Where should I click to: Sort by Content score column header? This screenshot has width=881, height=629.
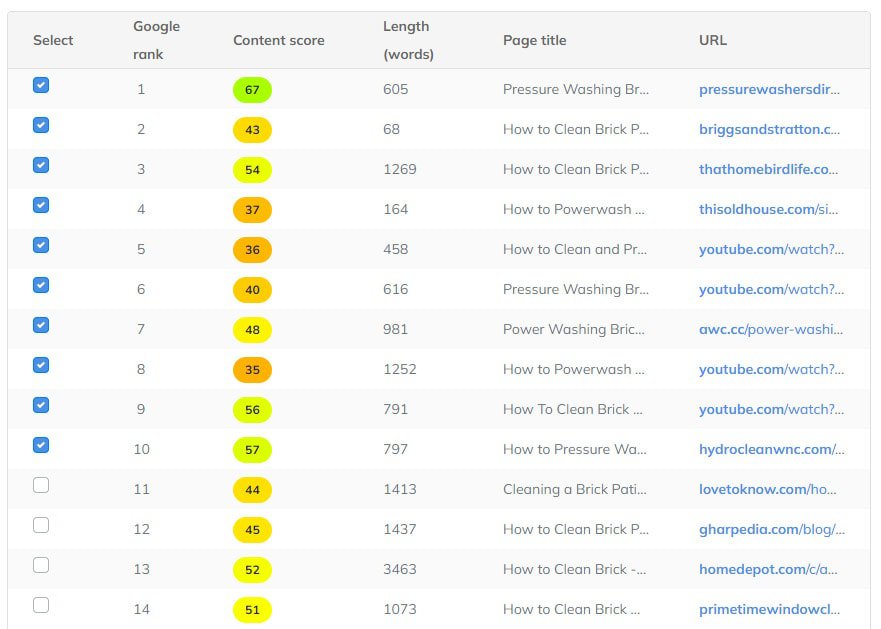279,40
